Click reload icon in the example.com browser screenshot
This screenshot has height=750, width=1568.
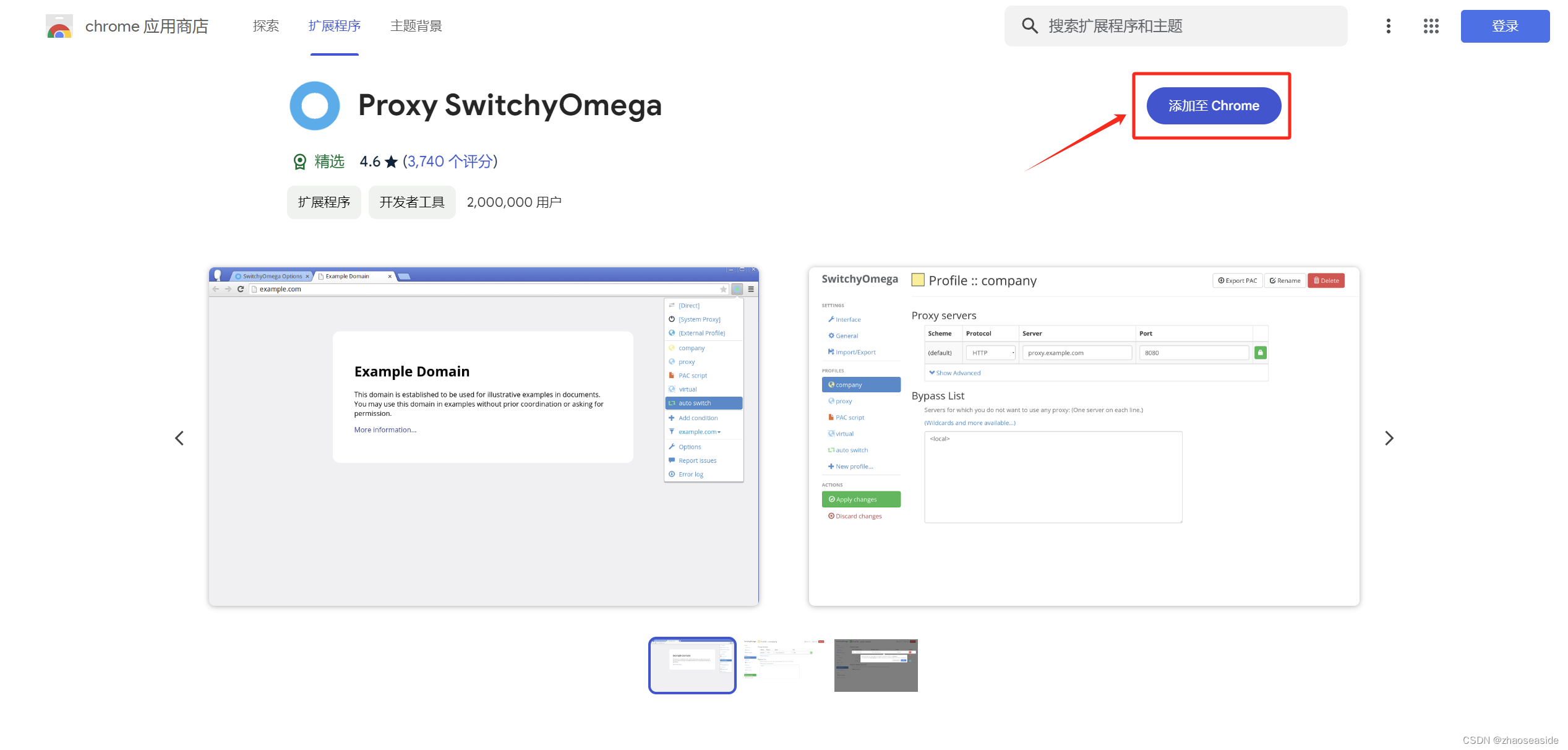(x=241, y=289)
